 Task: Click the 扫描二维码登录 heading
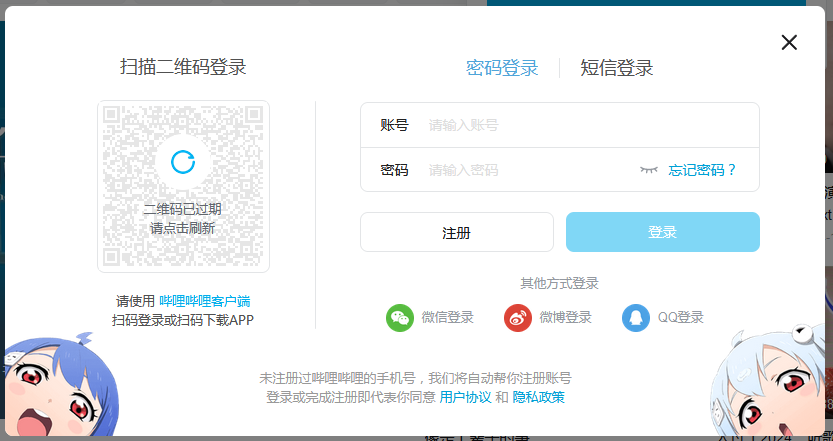click(183, 67)
